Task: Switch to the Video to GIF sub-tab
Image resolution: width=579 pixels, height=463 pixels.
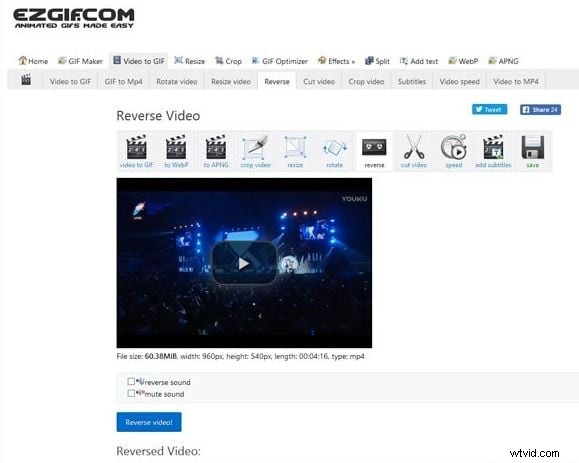Action: click(70, 82)
